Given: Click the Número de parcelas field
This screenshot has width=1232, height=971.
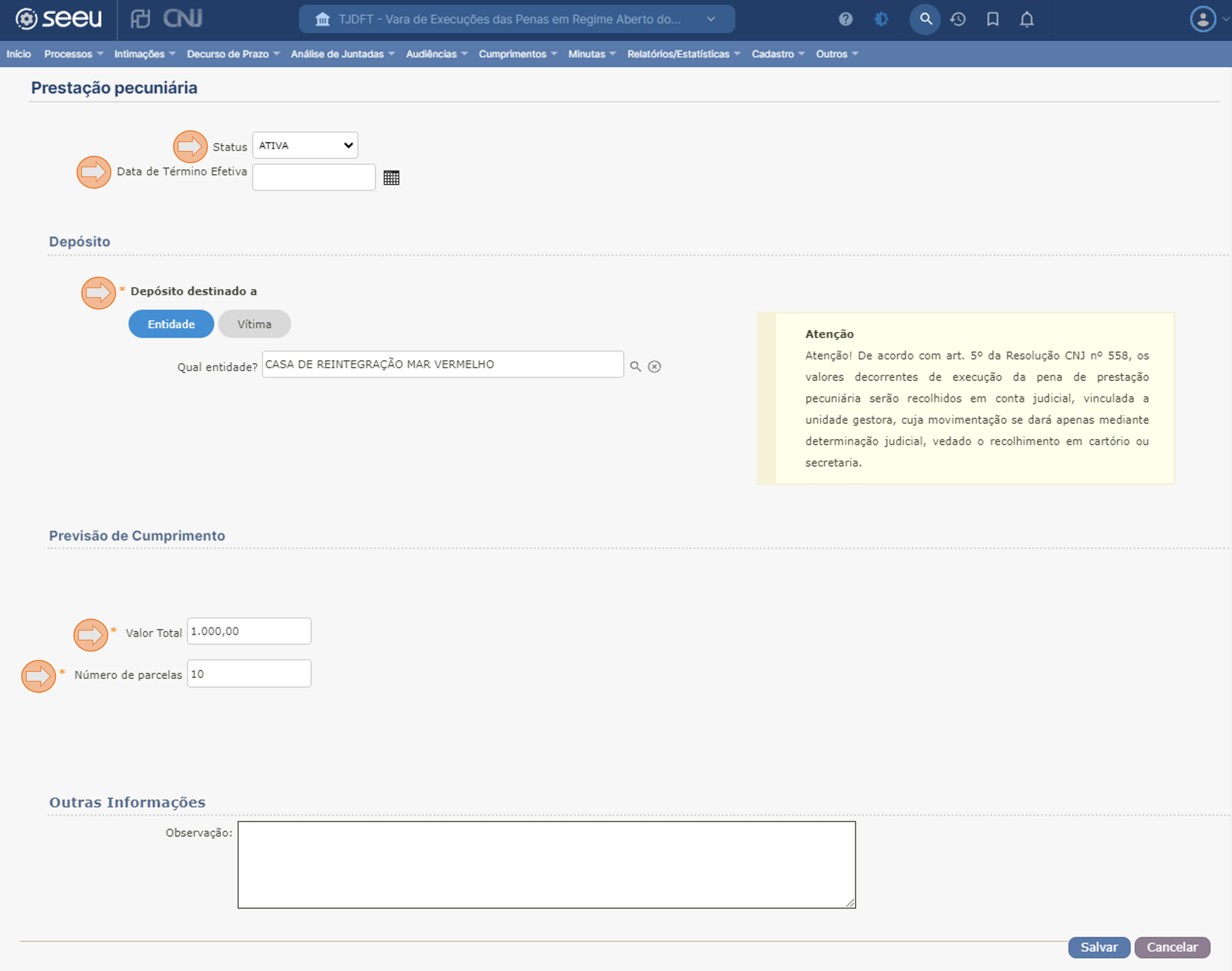Looking at the screenshot, I should [249, 674].
